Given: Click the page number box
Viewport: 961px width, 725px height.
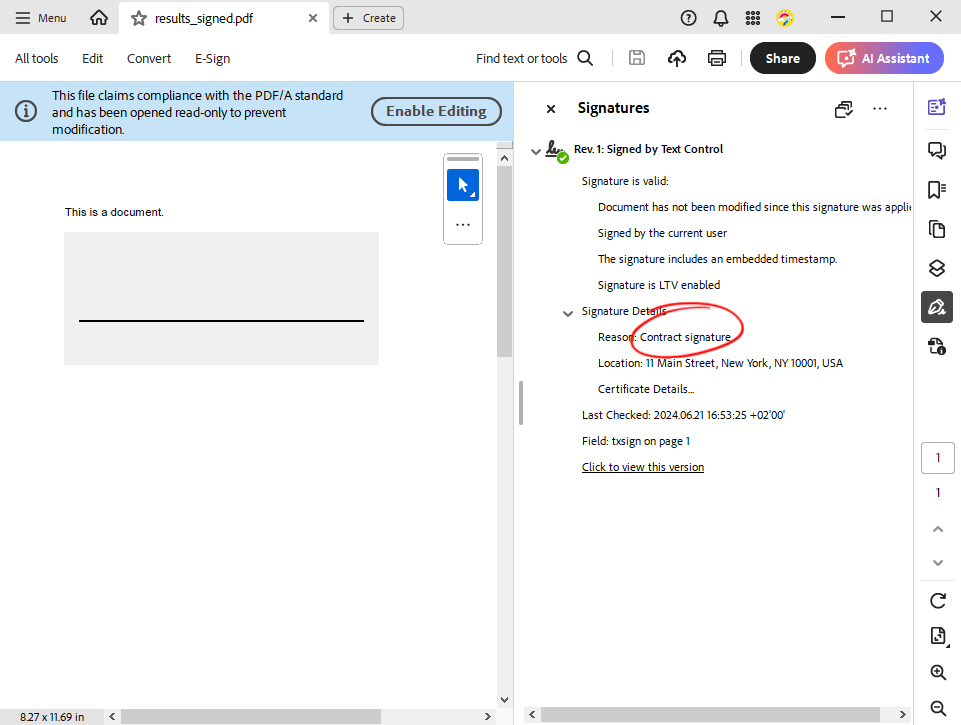Looking at the screenshot, I should coord(938,458).
